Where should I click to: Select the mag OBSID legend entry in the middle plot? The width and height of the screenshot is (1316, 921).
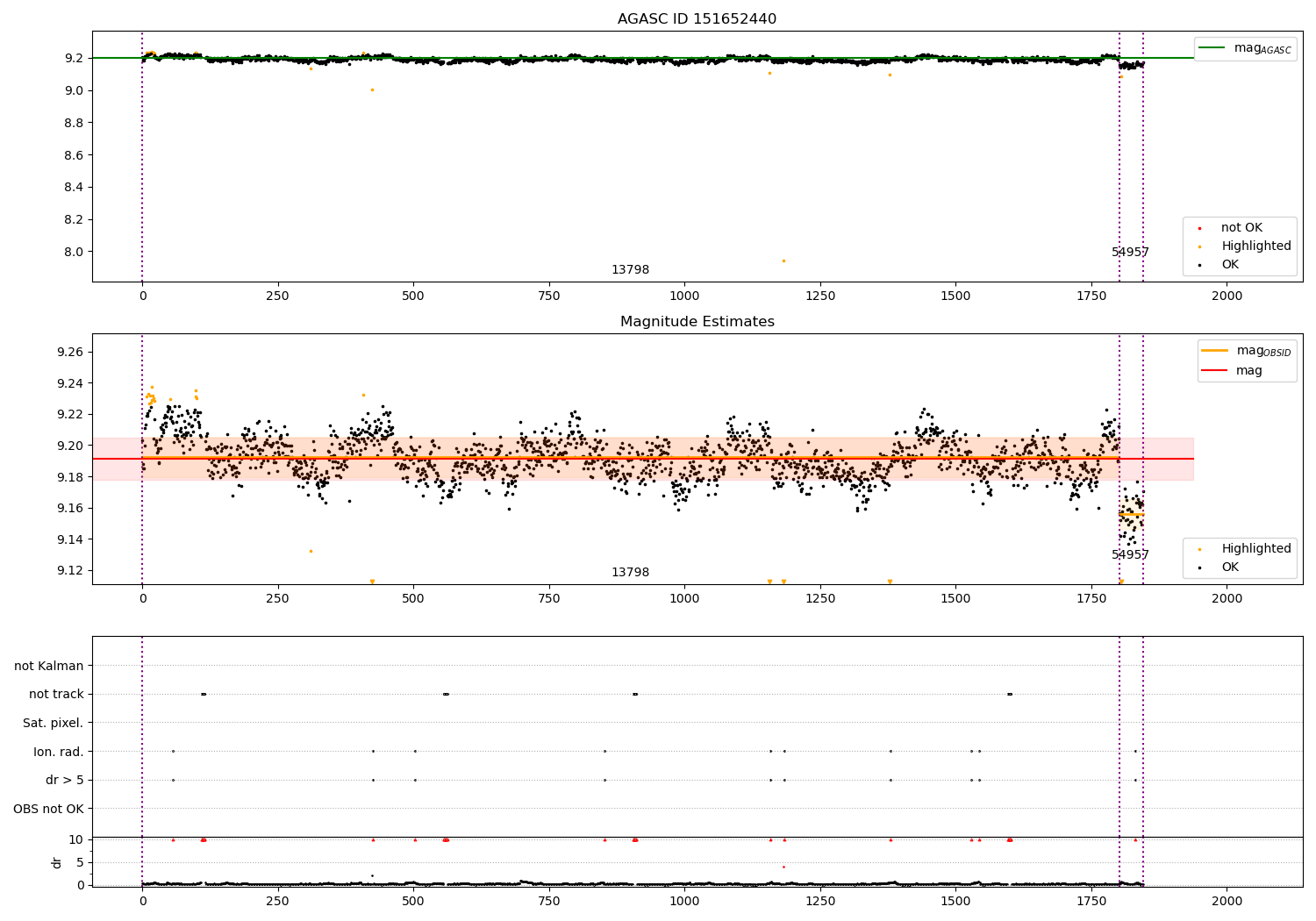click(x=1247, y=351)
